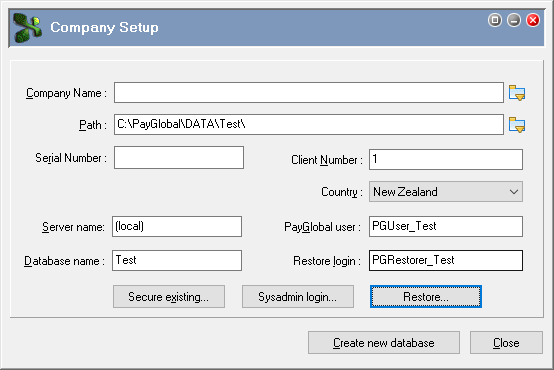Expand the Country dropdown showing New Zealand
Viewport: 554px width, 370px height.
pos(446,192)
